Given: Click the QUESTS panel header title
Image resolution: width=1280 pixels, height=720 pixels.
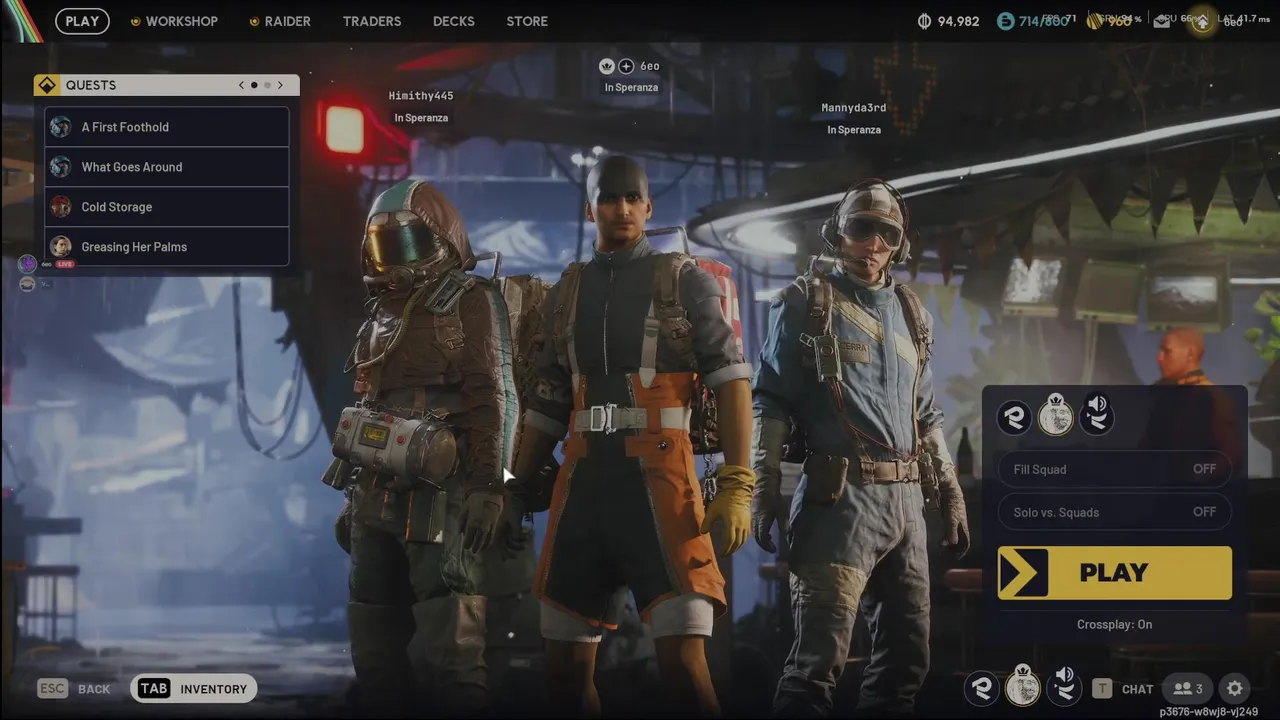Looking at the screenshot, I should coord(91,85).
